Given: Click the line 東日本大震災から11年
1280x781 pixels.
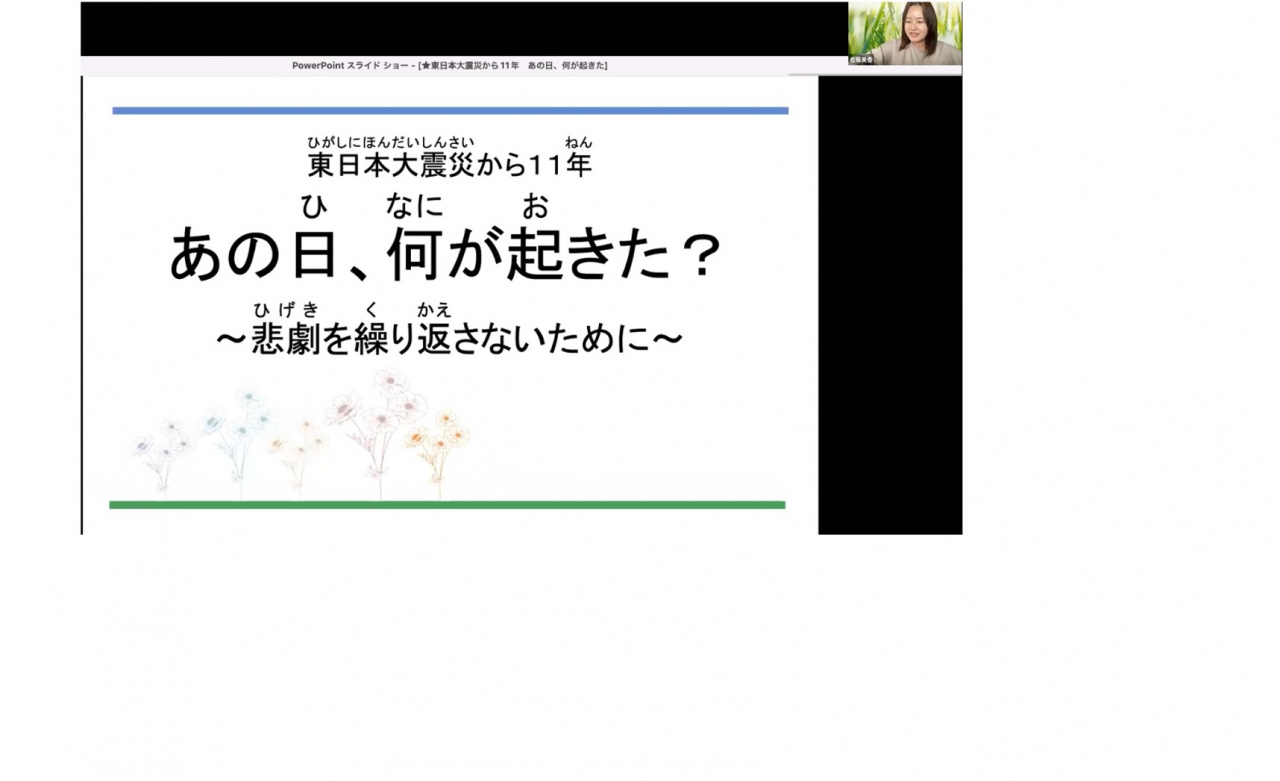Looking at the screenshot, I should pos(449,165).
